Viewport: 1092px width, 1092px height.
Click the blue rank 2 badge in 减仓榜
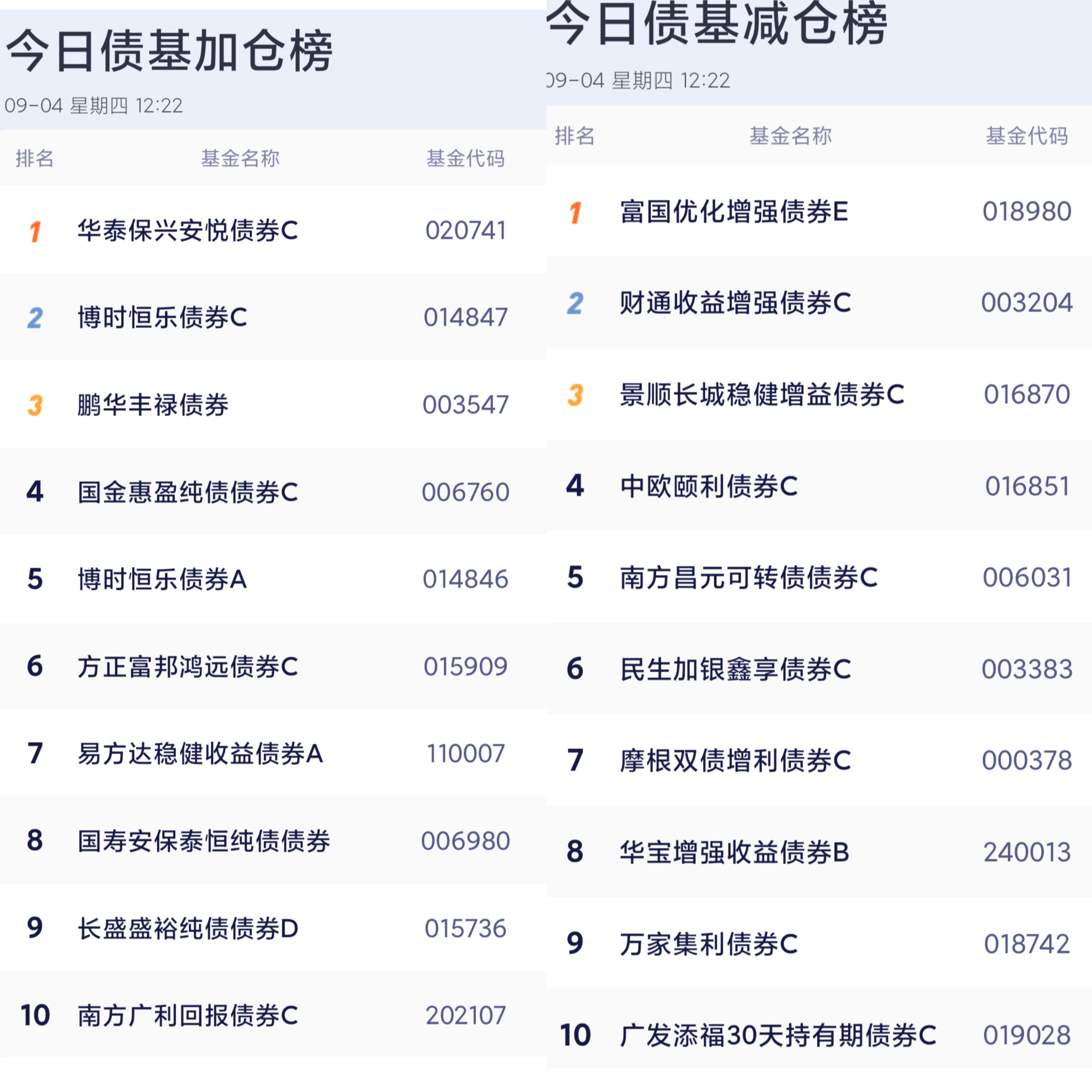(x=575, y=303)
